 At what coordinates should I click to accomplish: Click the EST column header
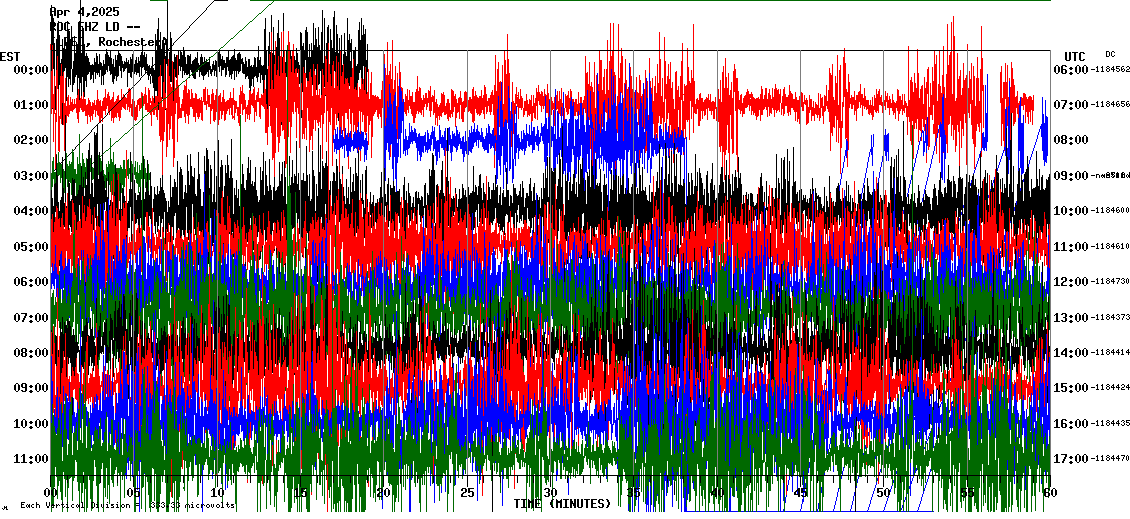(x=10, y=56)
